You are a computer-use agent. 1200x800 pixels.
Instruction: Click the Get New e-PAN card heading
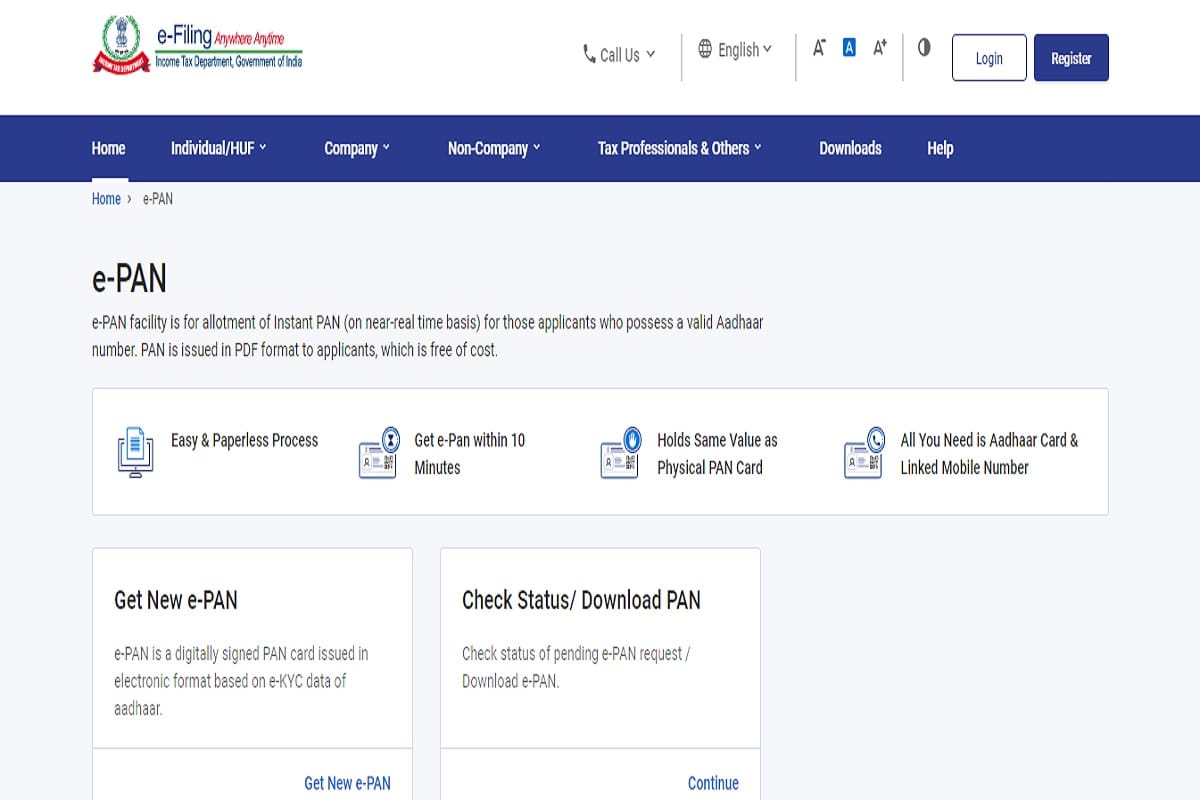[x=176, y=600]
